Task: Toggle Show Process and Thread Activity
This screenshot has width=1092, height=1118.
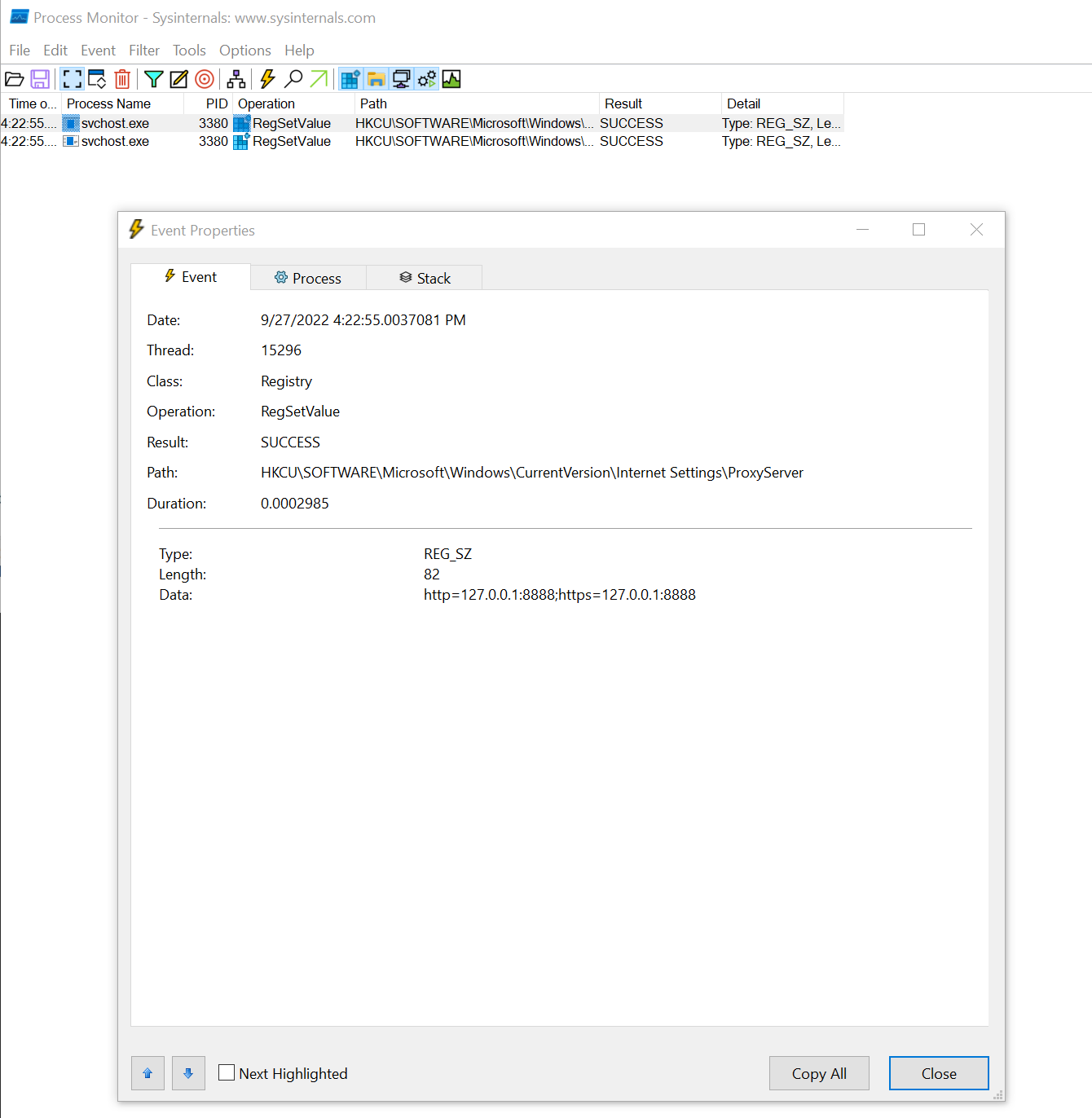Action: pos(426,79)
